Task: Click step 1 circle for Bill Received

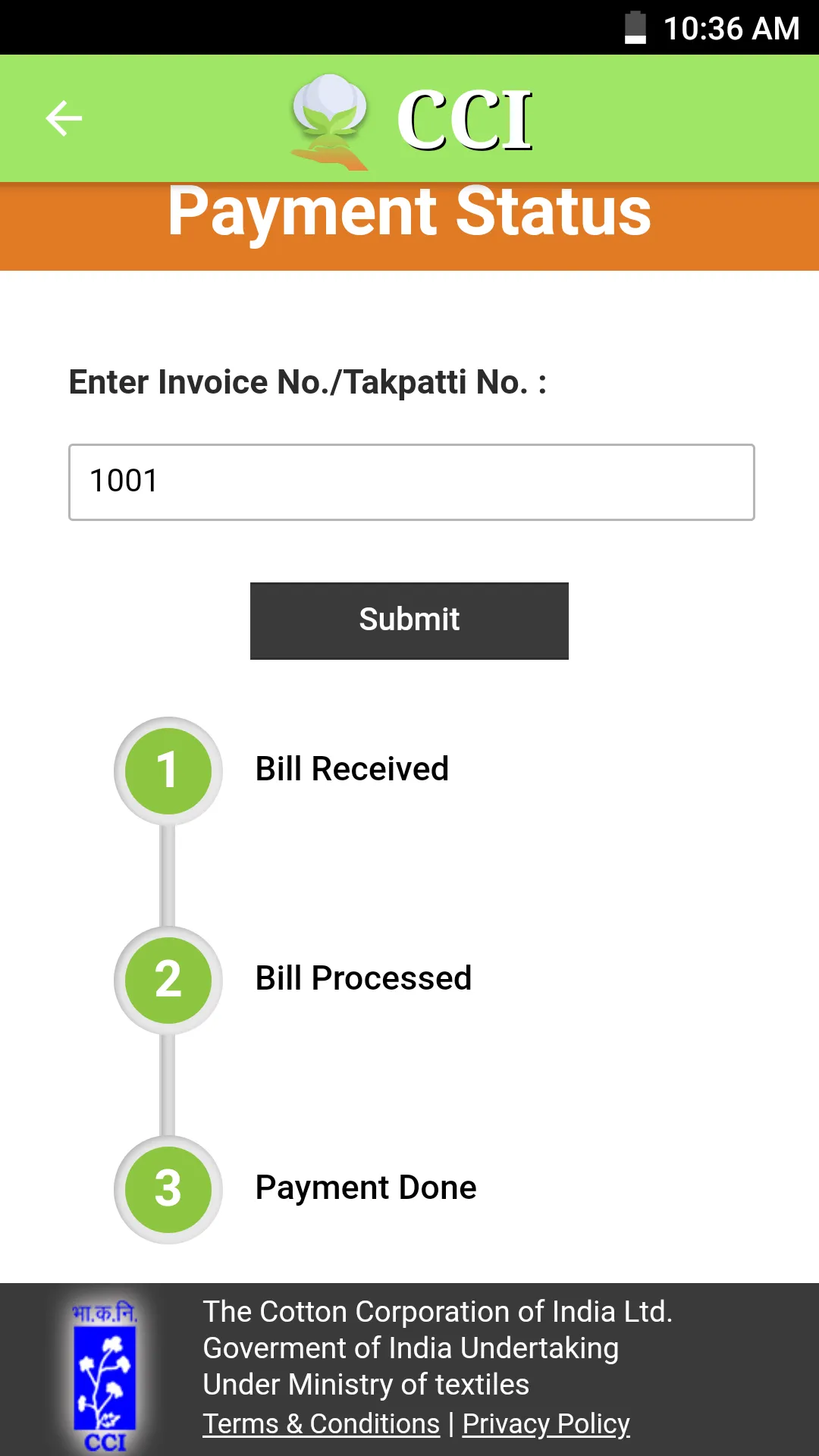Action: pyautogui.click(x=168, y=770)
